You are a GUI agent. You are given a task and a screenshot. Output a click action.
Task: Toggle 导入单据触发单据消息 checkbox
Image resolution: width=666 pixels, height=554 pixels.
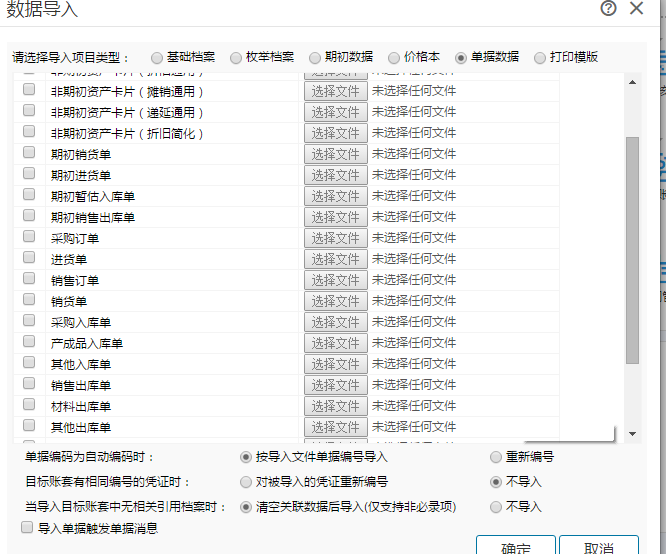coord(27,527)
